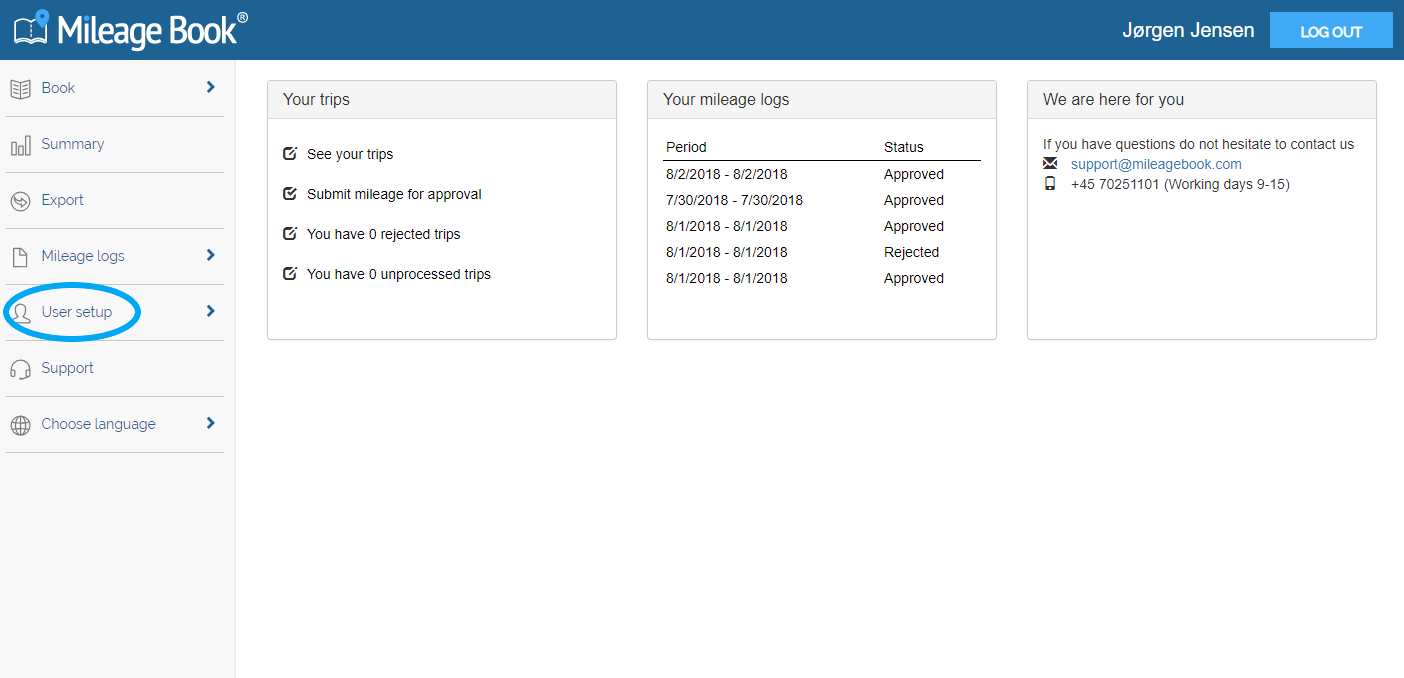Click the Mileage logs document icon
This screenshot has height=678, width=1404.
[20, 257]
